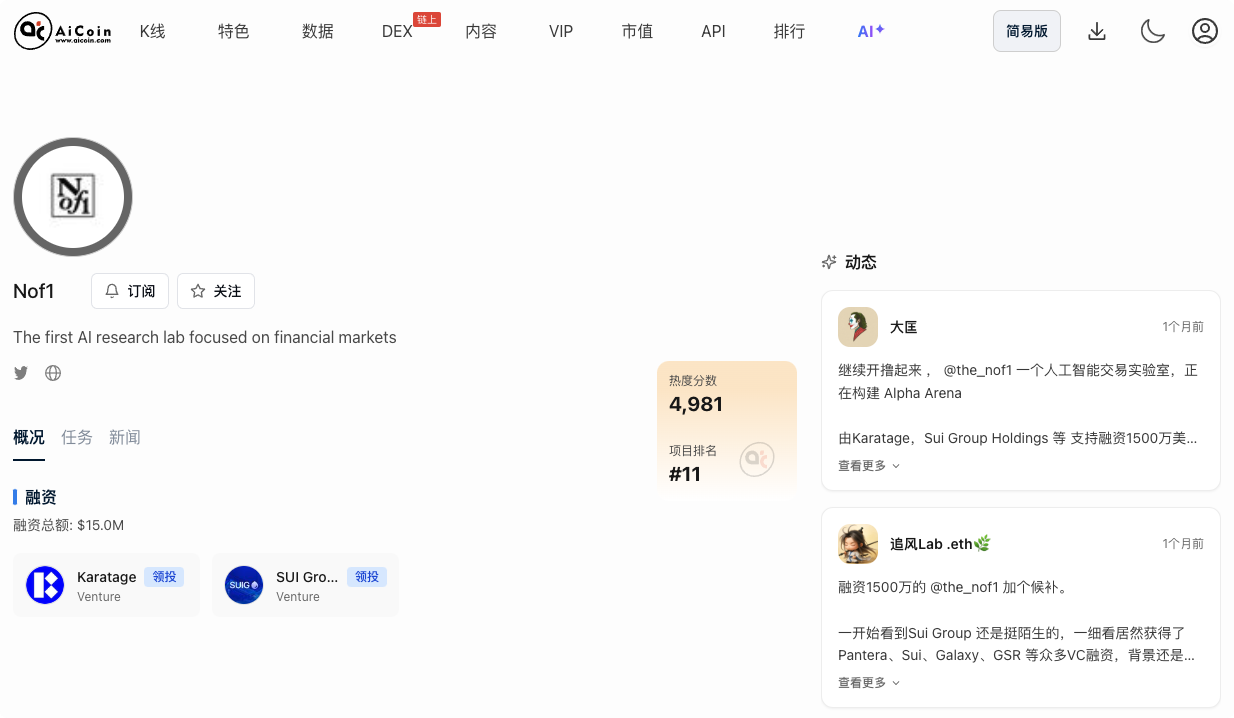Select the 概况 overview tab
1234x718 pixels.
tap(29, 437)
